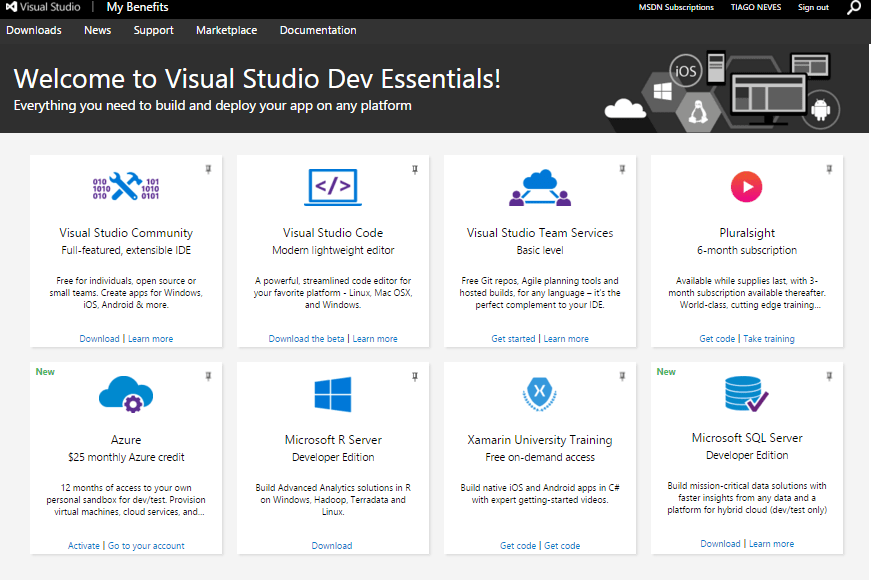Click the Pluralsight play icon
Image resolution: width=871 pixels, height=580 pixels.
tap(747, 187)
